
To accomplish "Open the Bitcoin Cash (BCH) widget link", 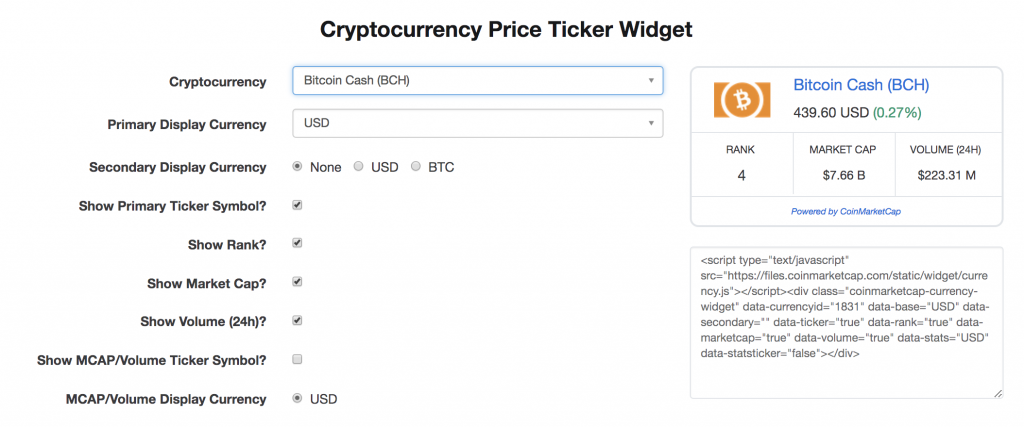I will 861,86.
